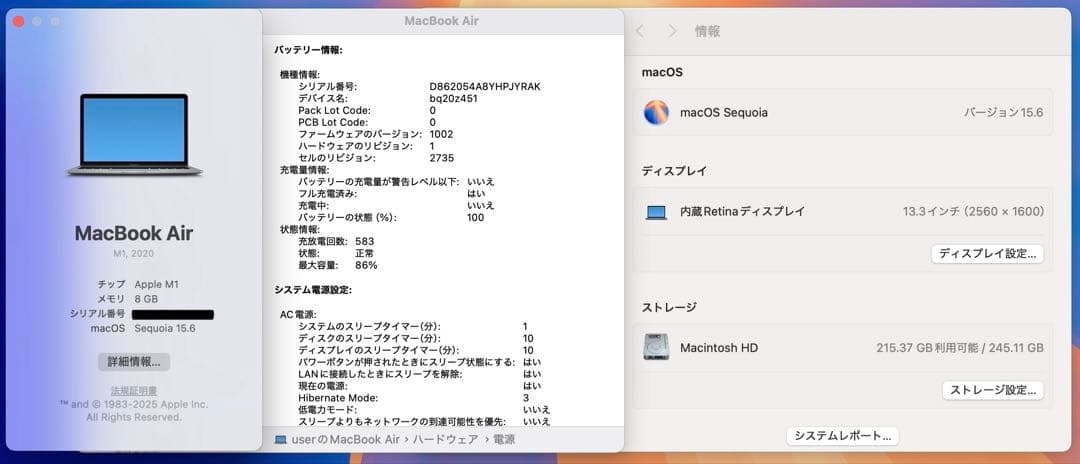Click the 最大容量 value 86%
1080x464 pixels.
[x=366, y=265]
